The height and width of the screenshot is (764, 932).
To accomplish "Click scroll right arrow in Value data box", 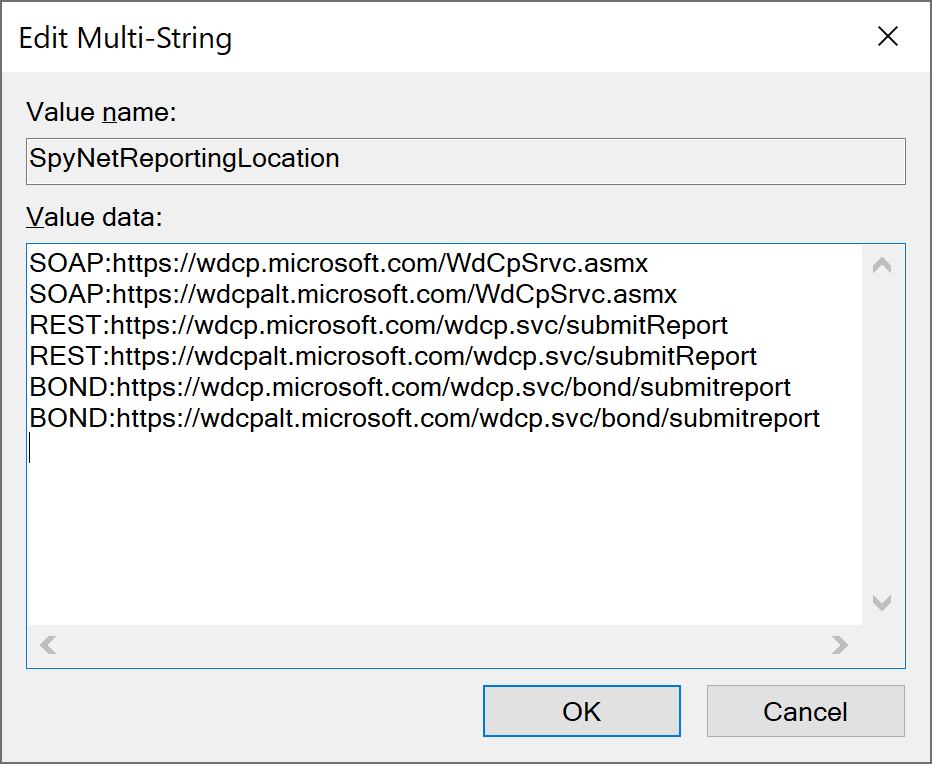I will pyautogui.click(x=839, y=644).
